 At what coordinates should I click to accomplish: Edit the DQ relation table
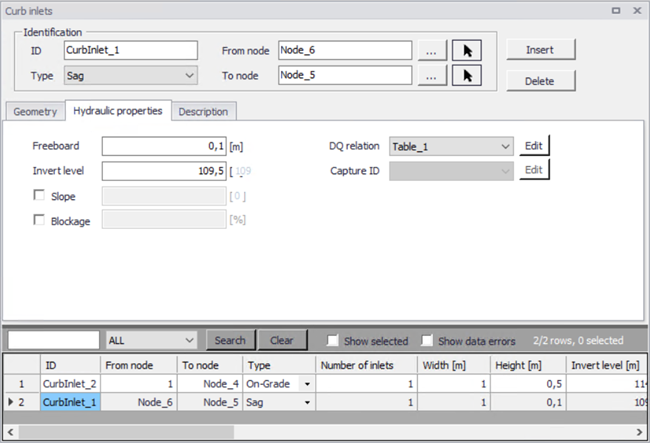click(534, 146)
